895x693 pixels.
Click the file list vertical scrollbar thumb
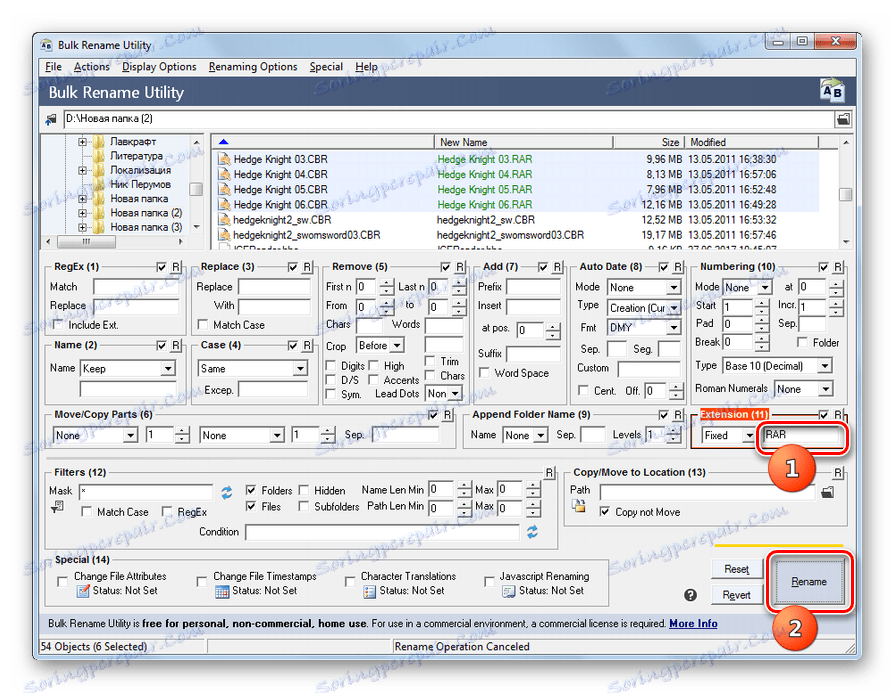[845, 195]
